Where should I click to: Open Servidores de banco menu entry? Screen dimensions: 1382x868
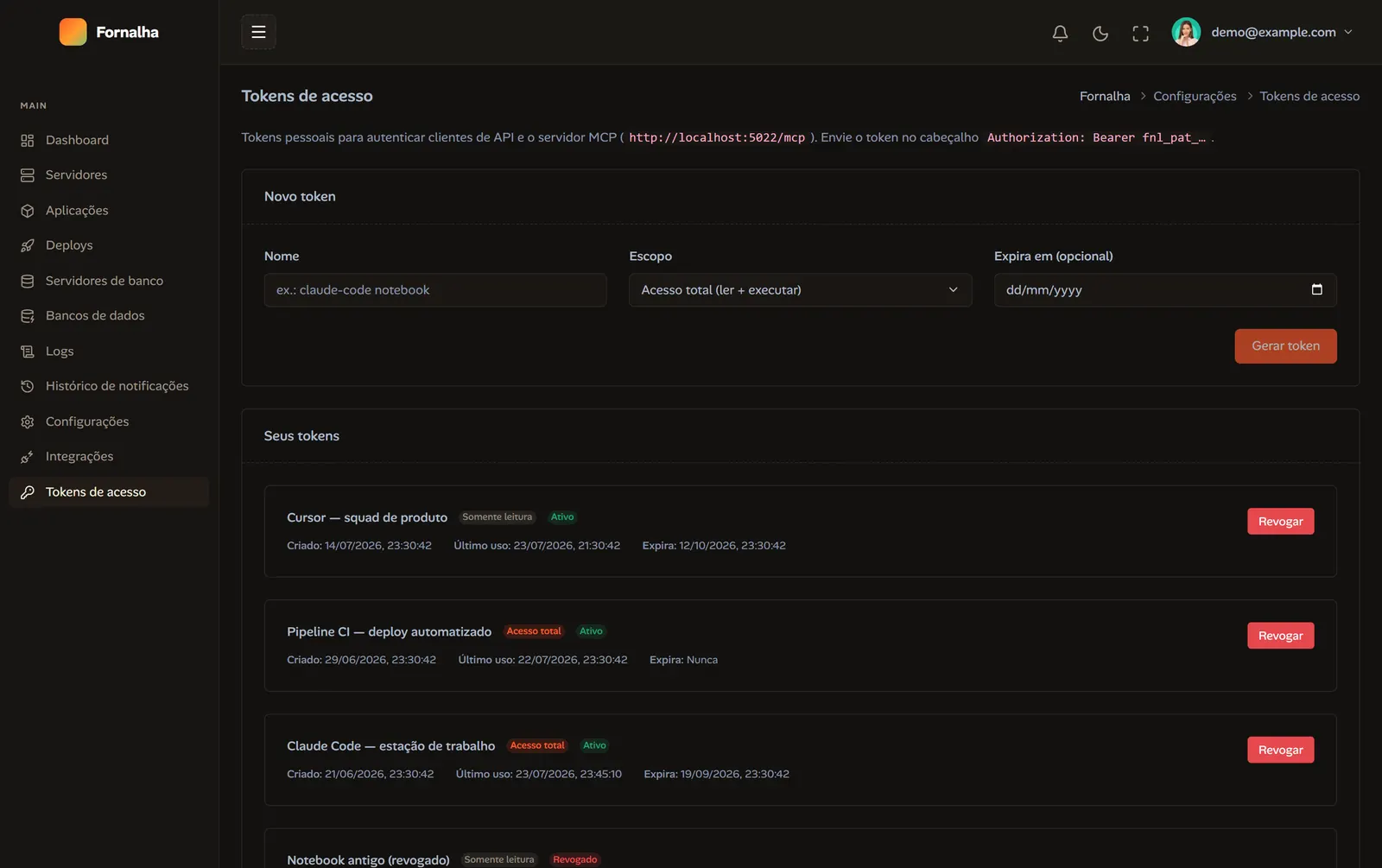pyautogui.click(x=109, y=281)
